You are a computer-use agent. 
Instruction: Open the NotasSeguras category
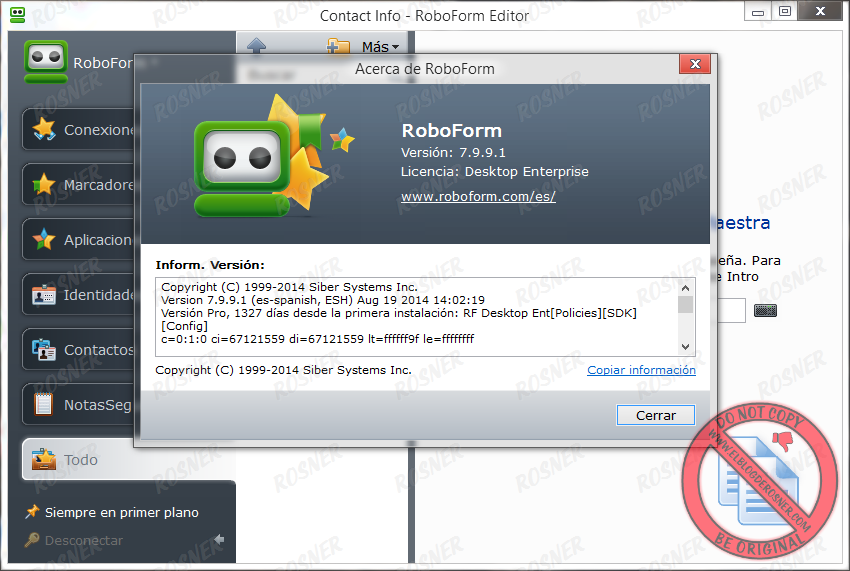pos(78,405)
